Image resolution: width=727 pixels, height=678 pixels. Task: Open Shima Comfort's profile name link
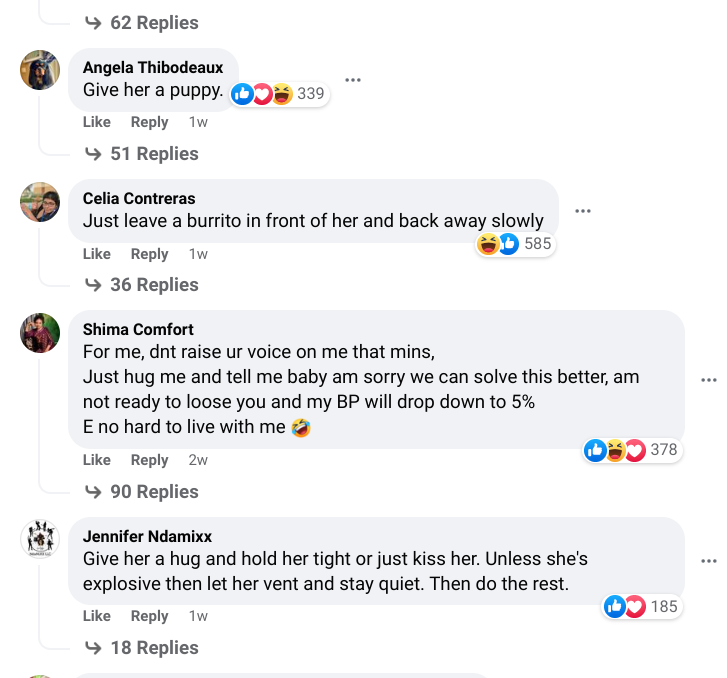[138, 329]
